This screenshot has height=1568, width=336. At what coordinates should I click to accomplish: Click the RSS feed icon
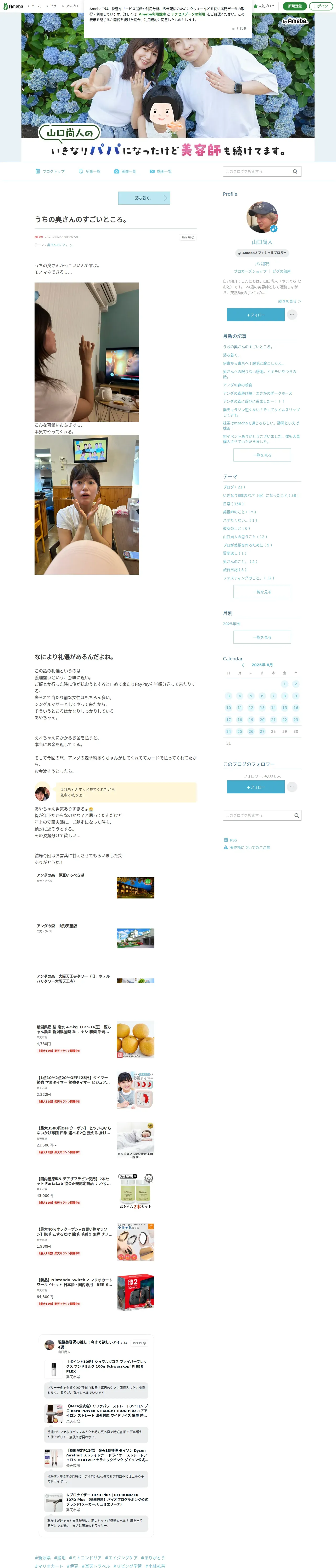226,840
